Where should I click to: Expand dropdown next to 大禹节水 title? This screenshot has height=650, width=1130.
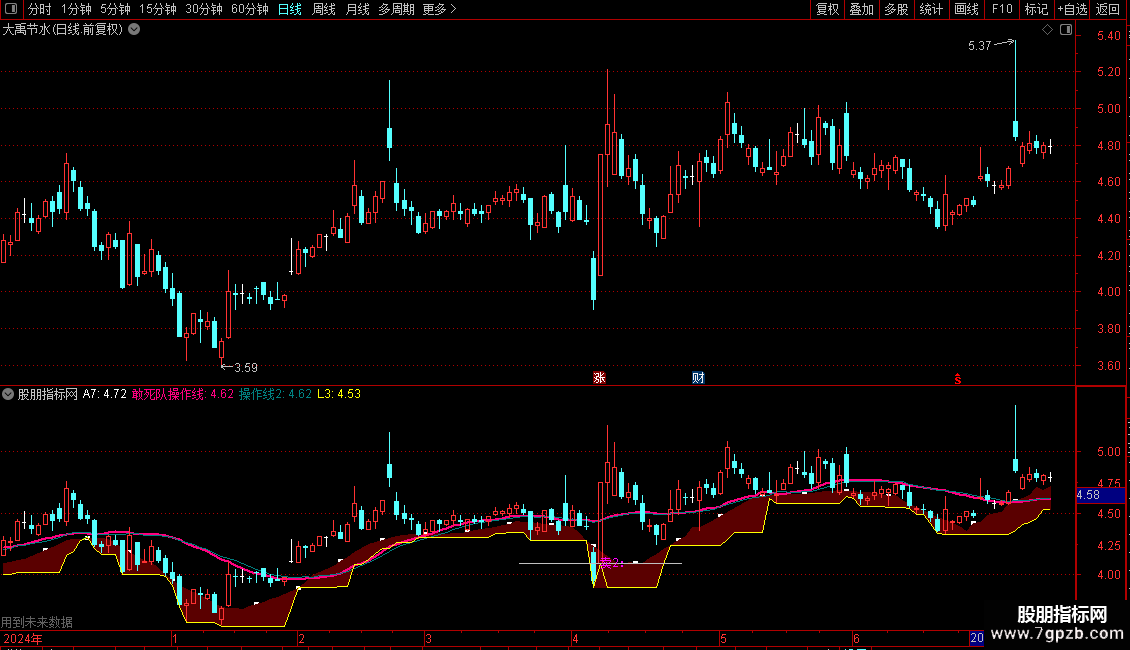click(x=134, y=30)
